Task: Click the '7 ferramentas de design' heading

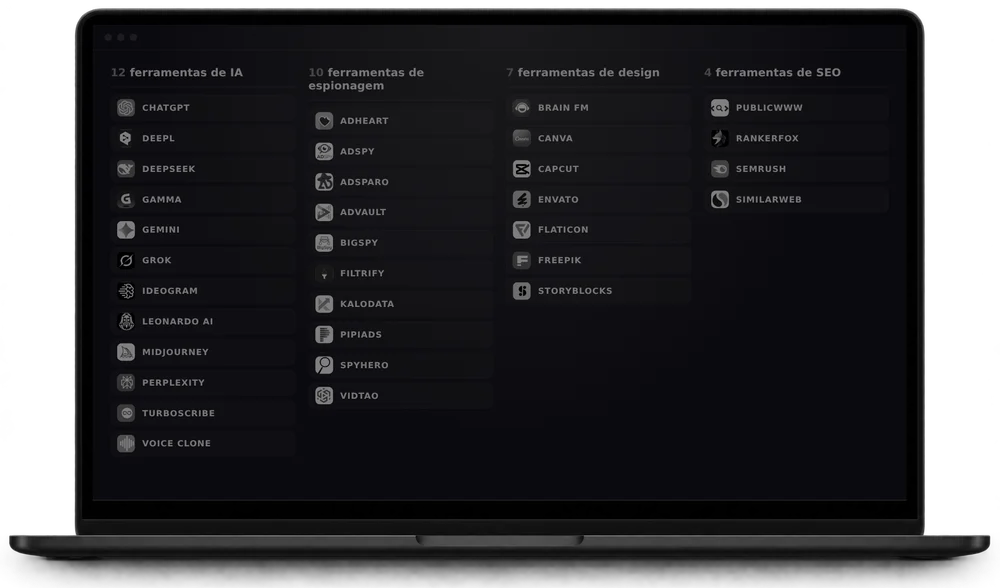Action: coord(583,72)
